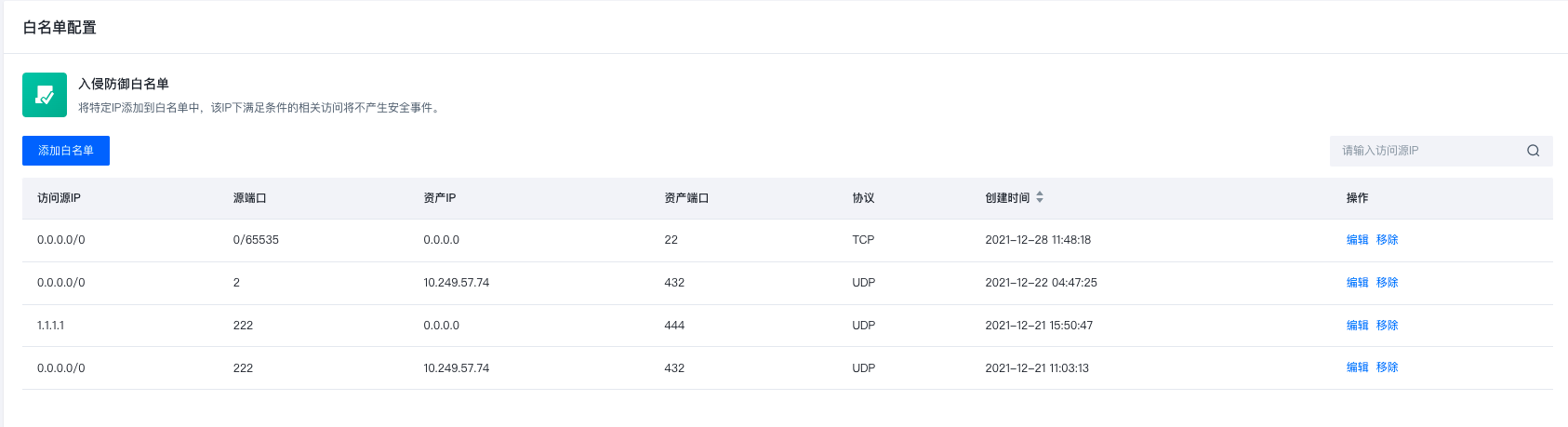This screenshot has height=427, width=1568.
Task: Click the 资产端口 column header
Action: tap(686, 198)
